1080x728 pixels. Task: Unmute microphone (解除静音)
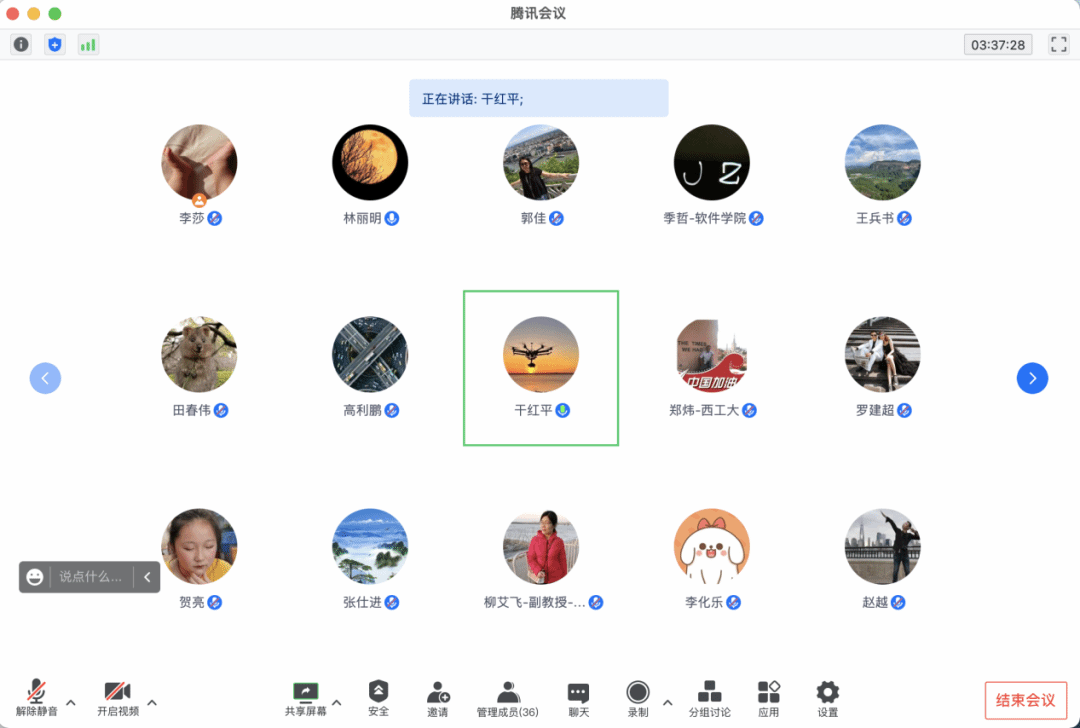(36, 697)
